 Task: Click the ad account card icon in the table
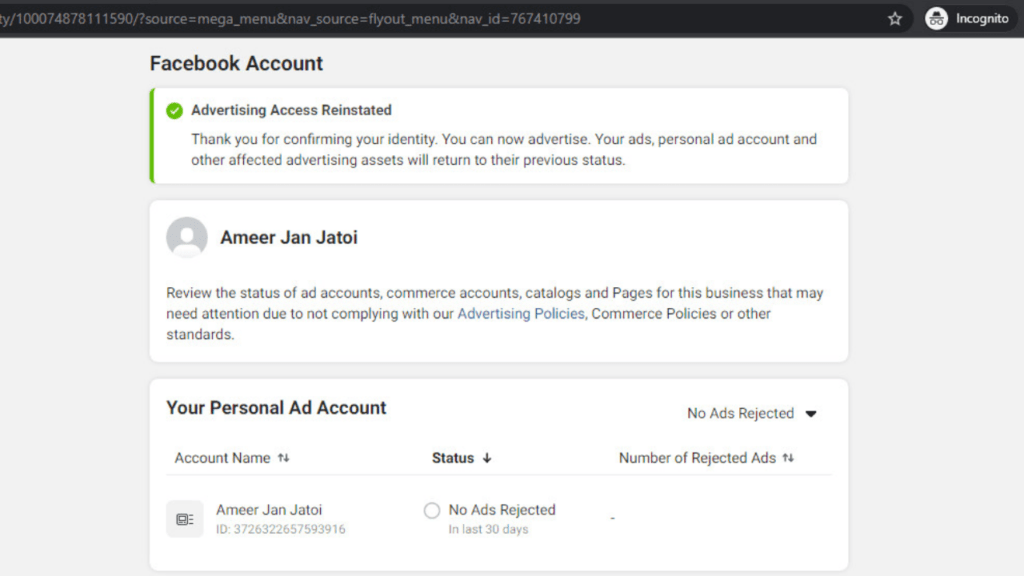185,518
